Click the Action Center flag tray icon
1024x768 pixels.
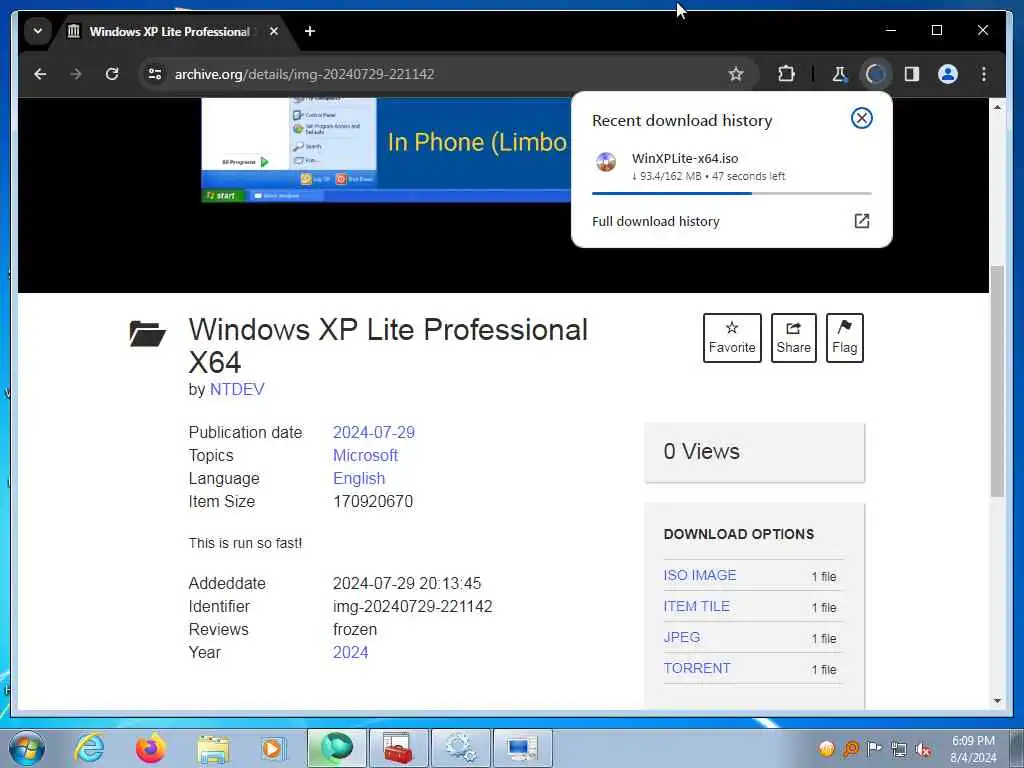pos(874,748)
